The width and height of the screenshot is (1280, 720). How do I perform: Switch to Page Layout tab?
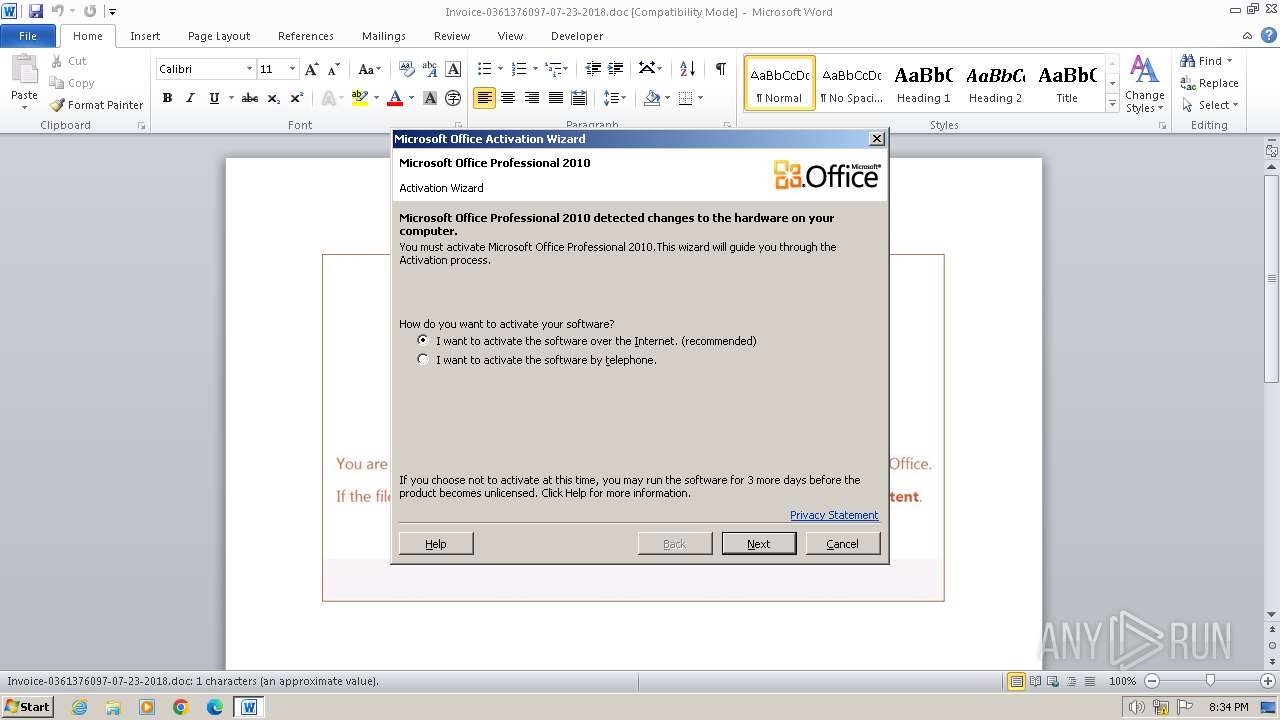click(219, 36)
